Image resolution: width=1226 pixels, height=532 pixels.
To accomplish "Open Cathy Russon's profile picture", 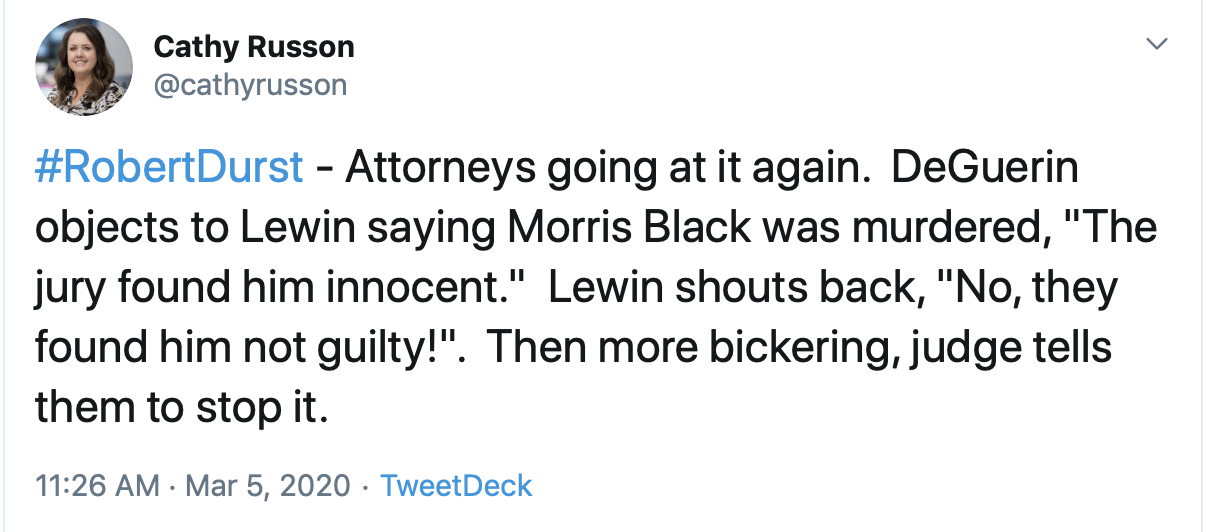I will 84,67.
